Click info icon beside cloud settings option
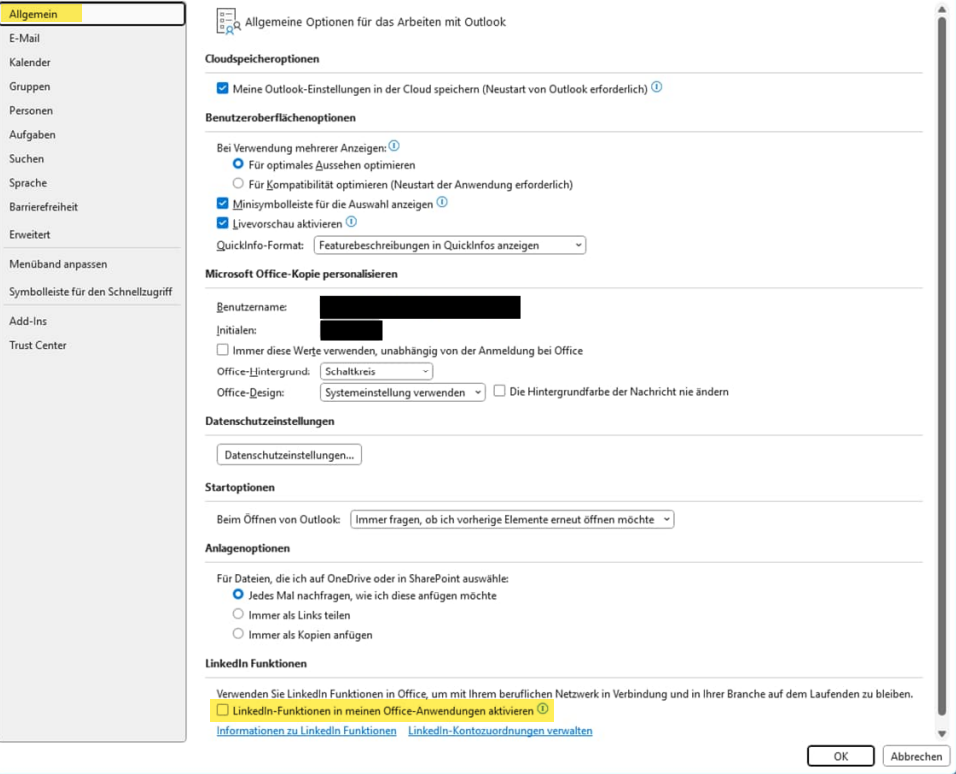Viewport: 956px width, 774px height. tap(657, 87)
